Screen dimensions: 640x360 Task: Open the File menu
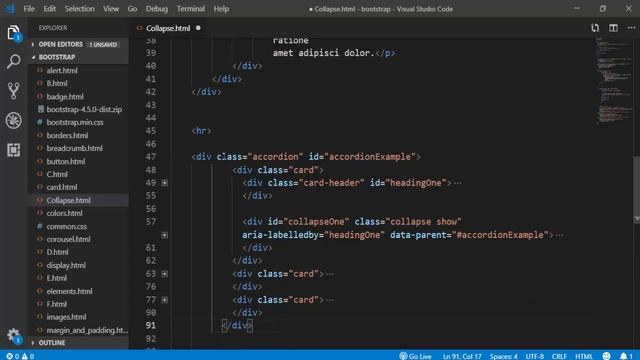(x=29, y=9)
